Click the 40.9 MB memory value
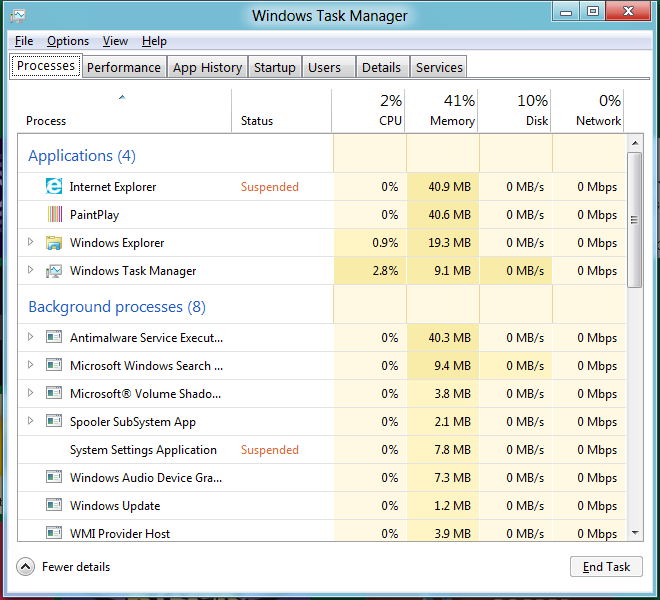660x600 pixels. tap(449, 187)
